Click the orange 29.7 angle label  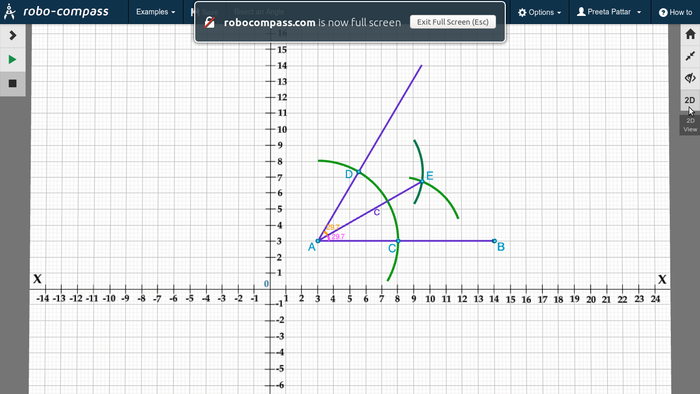[333, 227]
